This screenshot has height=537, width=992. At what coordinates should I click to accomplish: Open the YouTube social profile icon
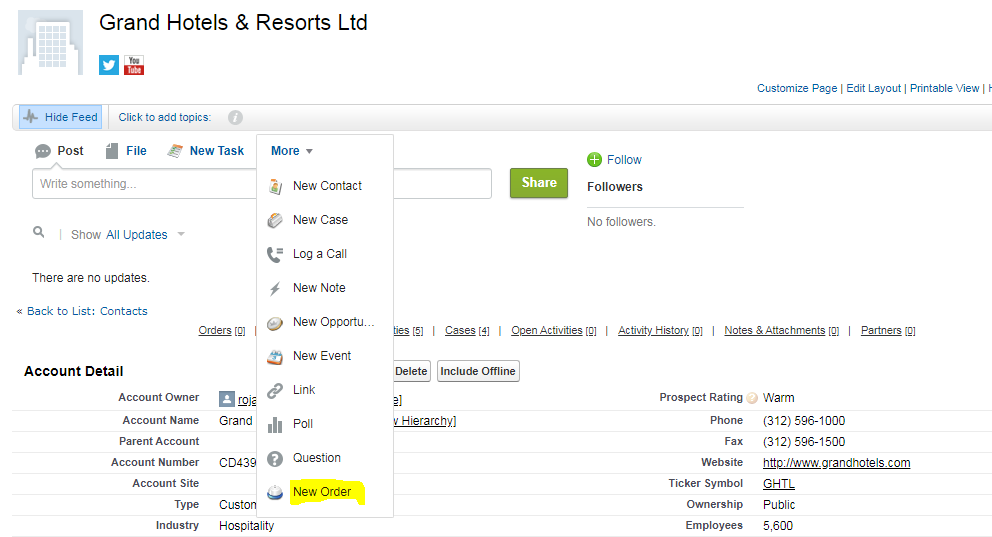pos(134,65)
